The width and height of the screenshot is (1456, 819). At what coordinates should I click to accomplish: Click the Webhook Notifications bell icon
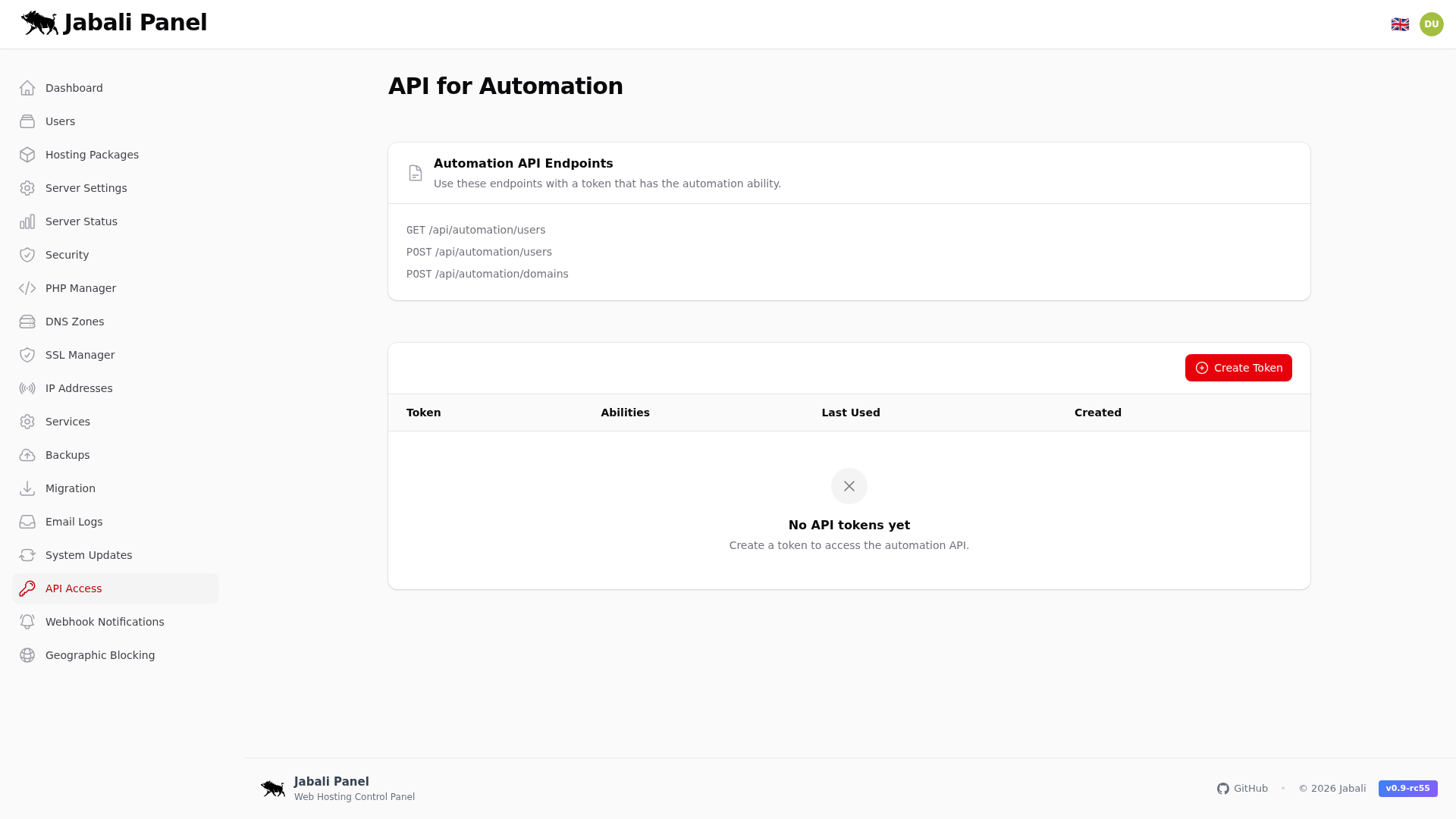[x=27, y=622]
